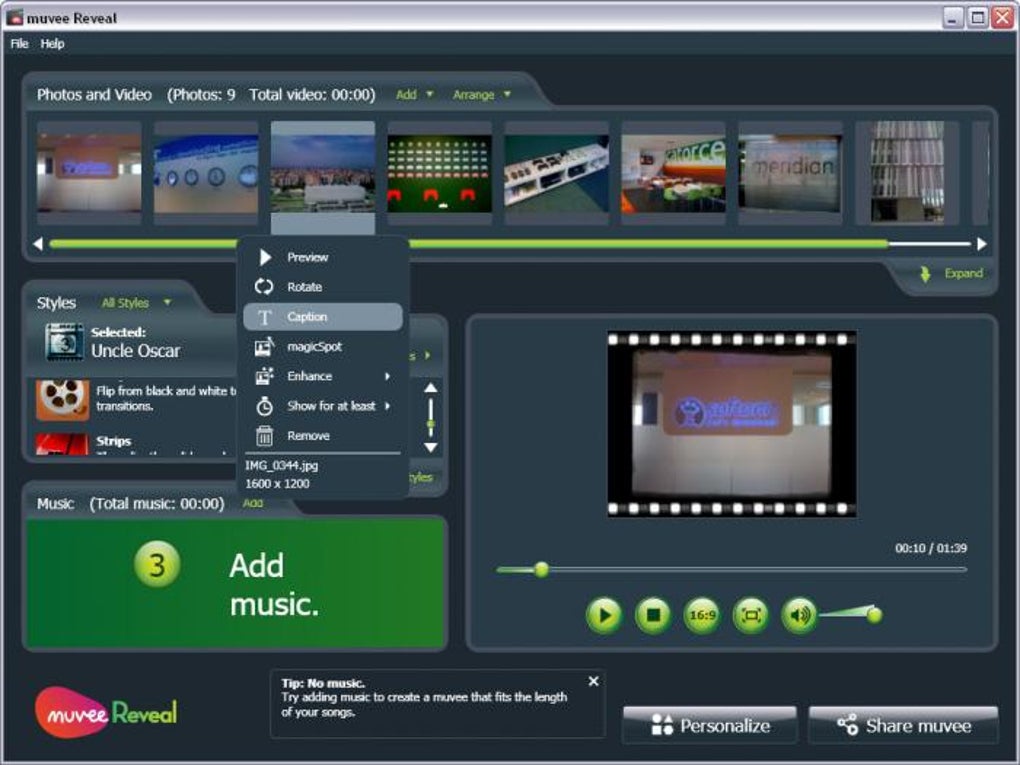1020x765 pixels.
Task: Open the Add dropdown in Photos and Video
Action: 414,95
